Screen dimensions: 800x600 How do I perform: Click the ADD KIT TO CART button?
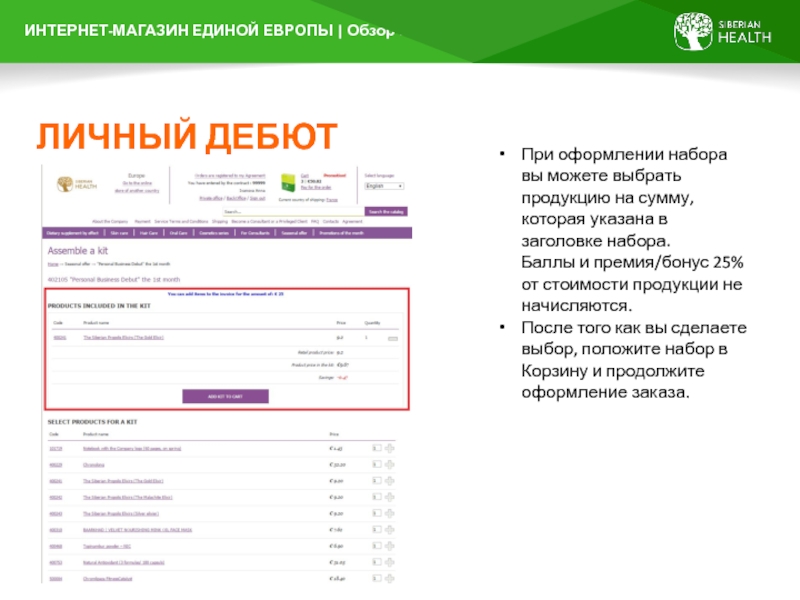(226, 396)
